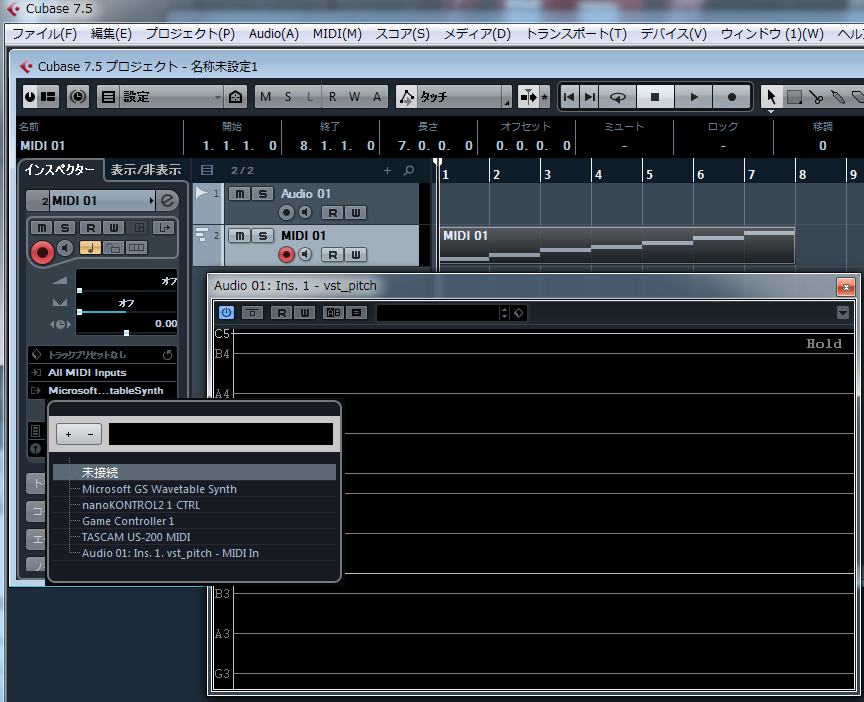Toggle Input Transformer icon in inspector
Screen dimensions: 864x702
coord(164,228)
